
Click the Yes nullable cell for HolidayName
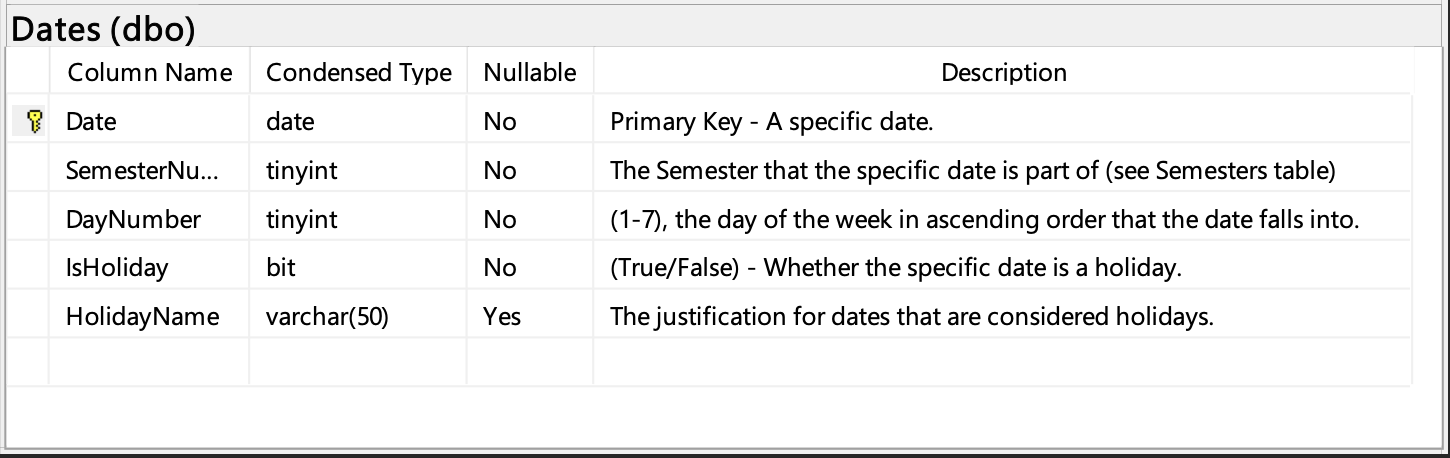point(501,317)
